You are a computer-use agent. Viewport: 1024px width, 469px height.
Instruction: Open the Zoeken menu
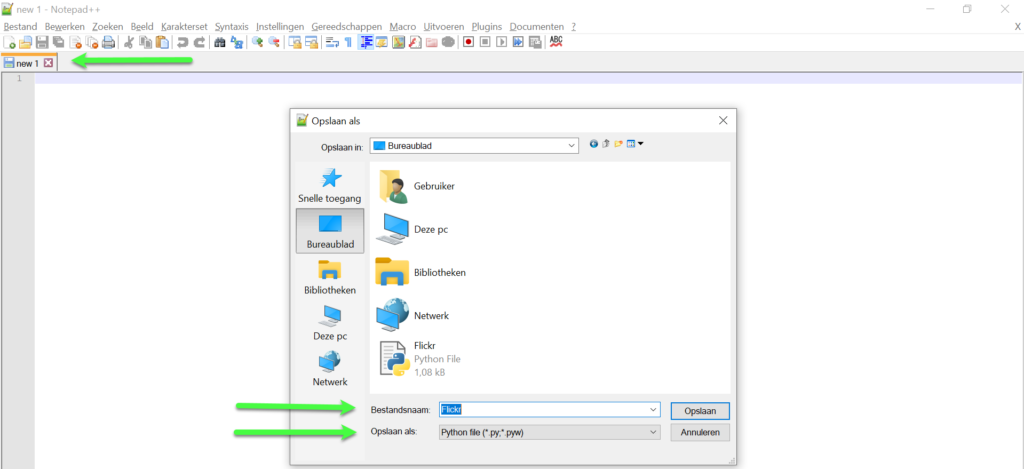pyautogui.click(x=108, y=27)
